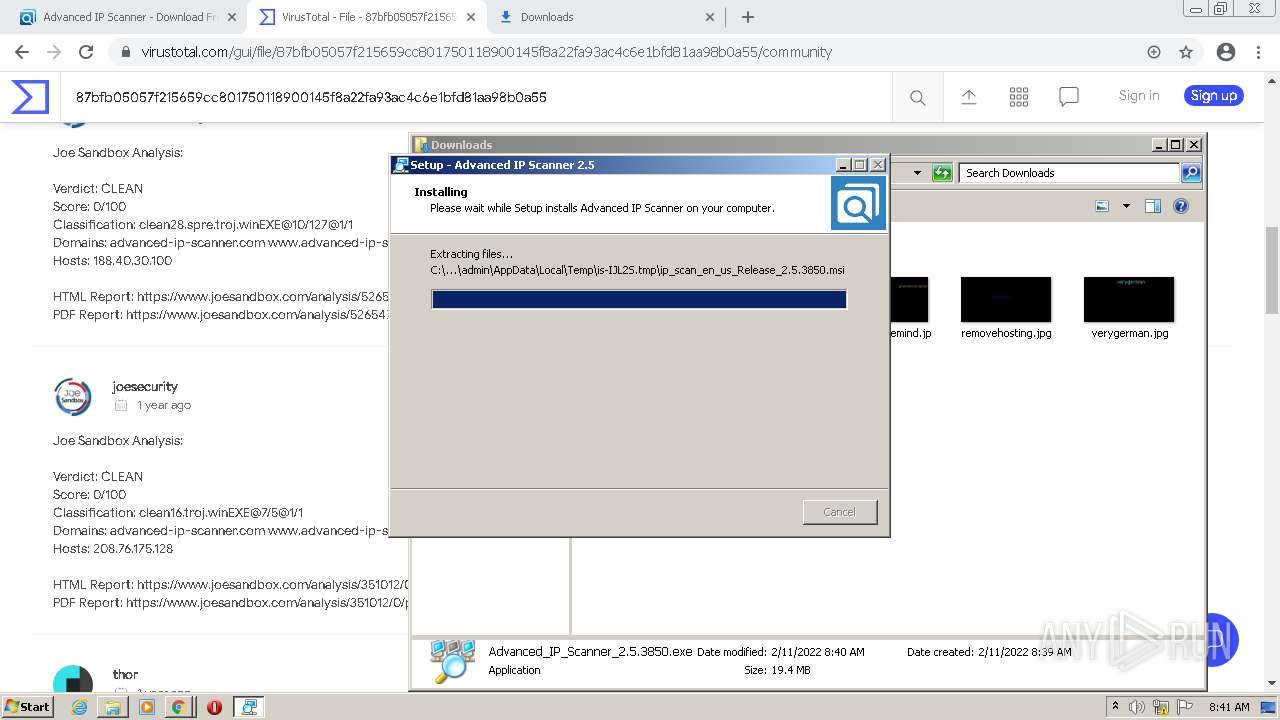This screenshot has height=720, width=1280.
Task: Click the volume speaker tray icon
Action: pos(1138,706)
